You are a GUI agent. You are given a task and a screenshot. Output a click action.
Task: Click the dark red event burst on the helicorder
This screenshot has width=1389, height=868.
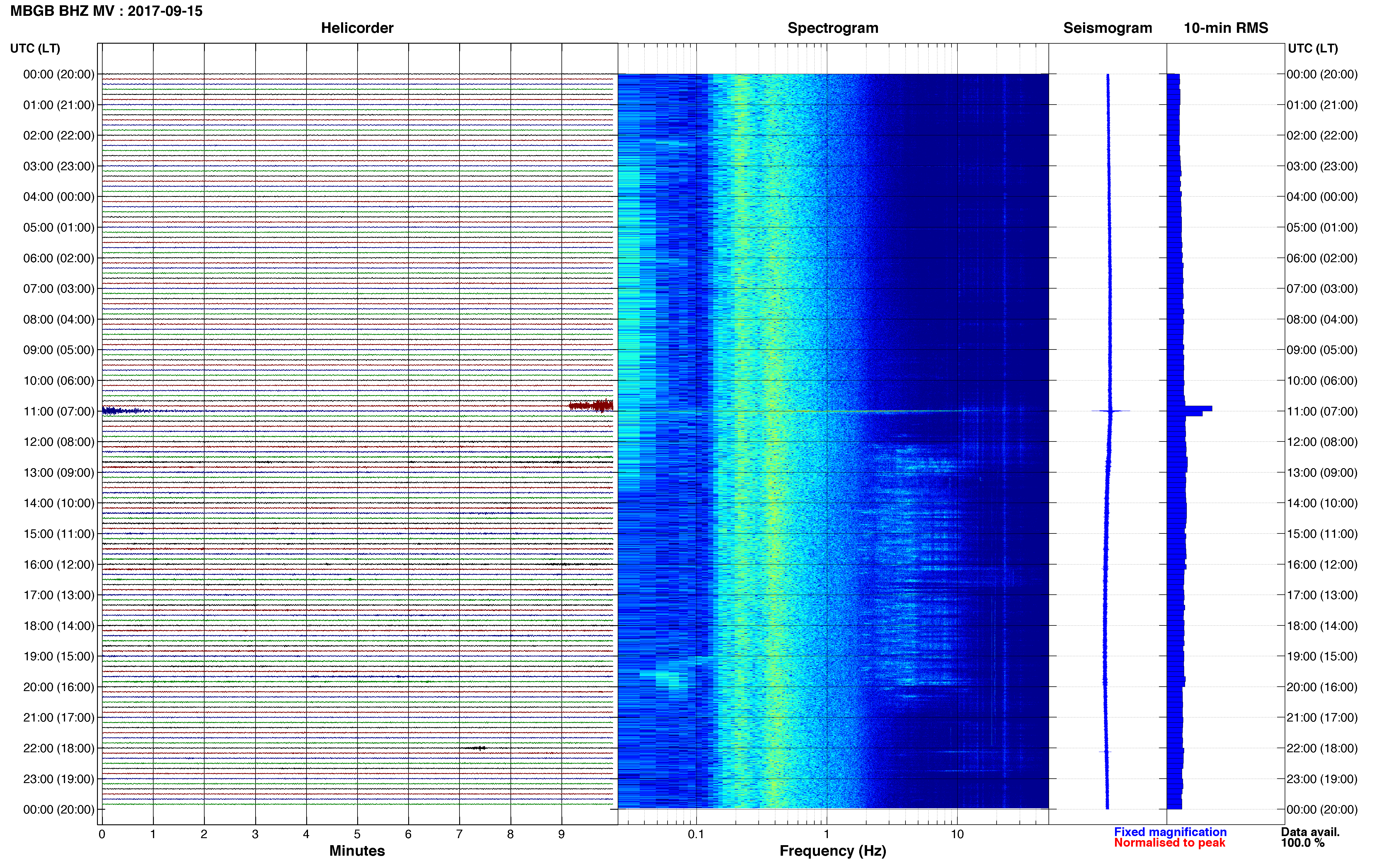coord(591,406)
